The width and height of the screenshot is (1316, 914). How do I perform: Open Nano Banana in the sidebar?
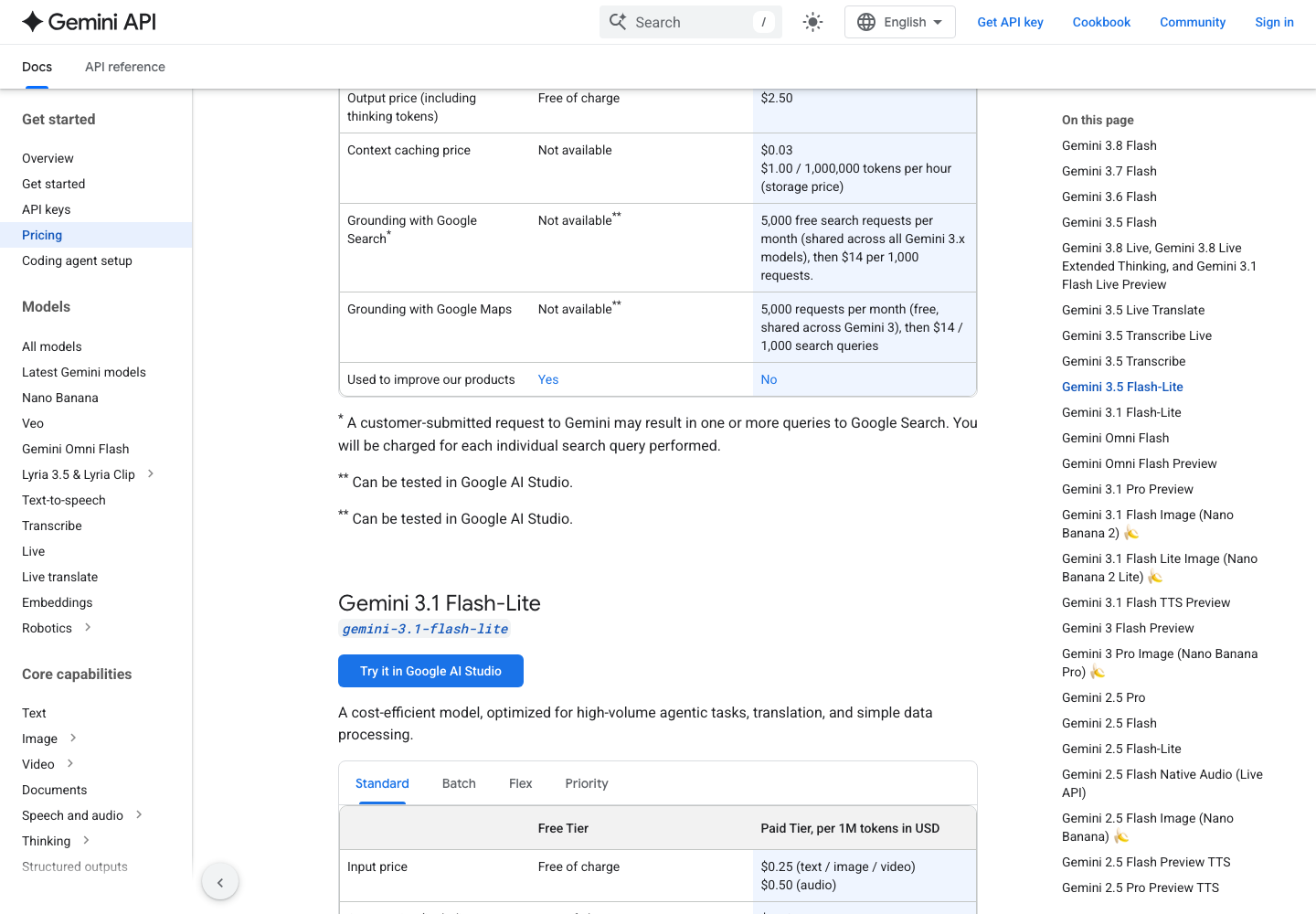[x=60, y=398]
